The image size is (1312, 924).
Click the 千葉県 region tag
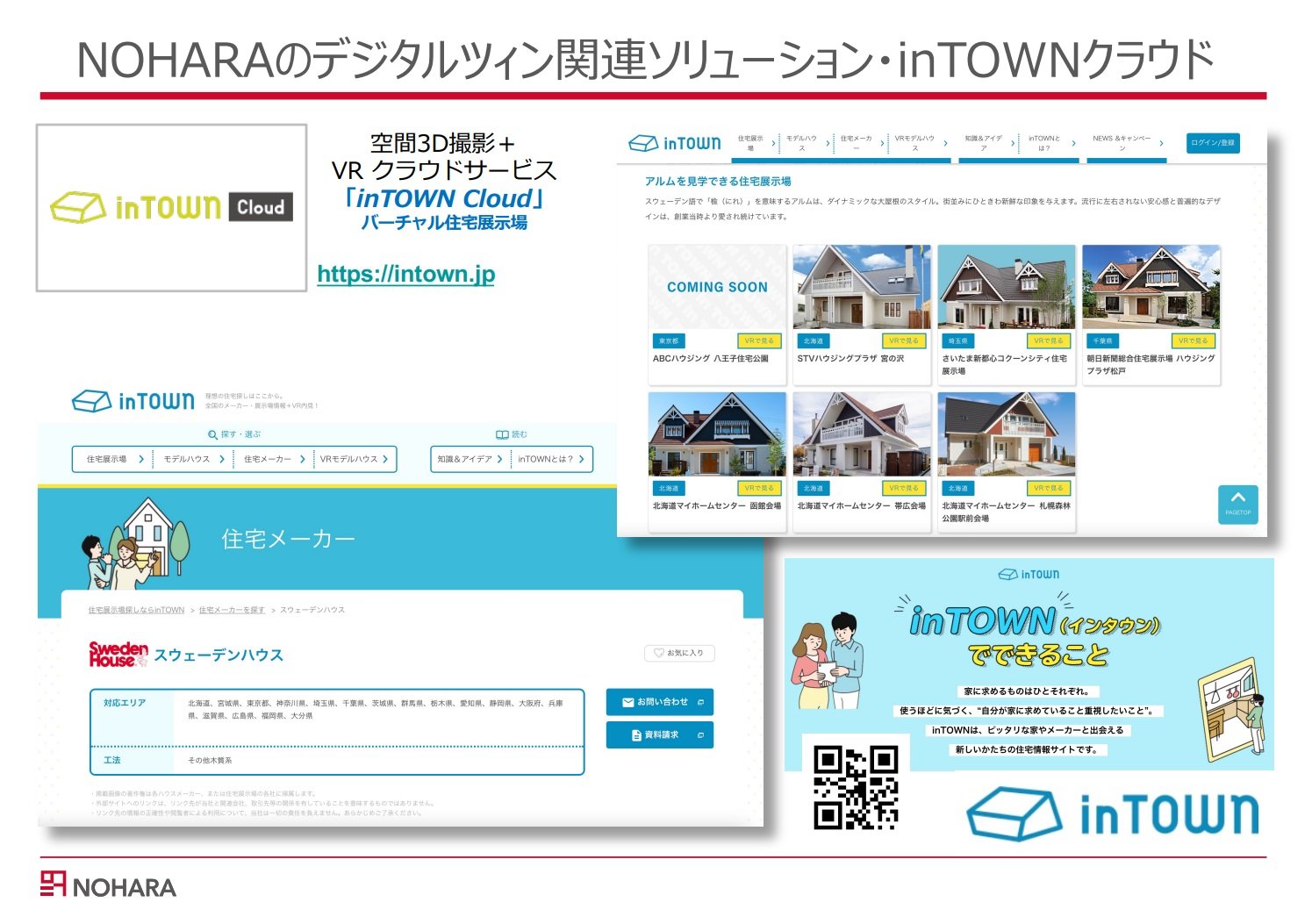click(1103, 340)
